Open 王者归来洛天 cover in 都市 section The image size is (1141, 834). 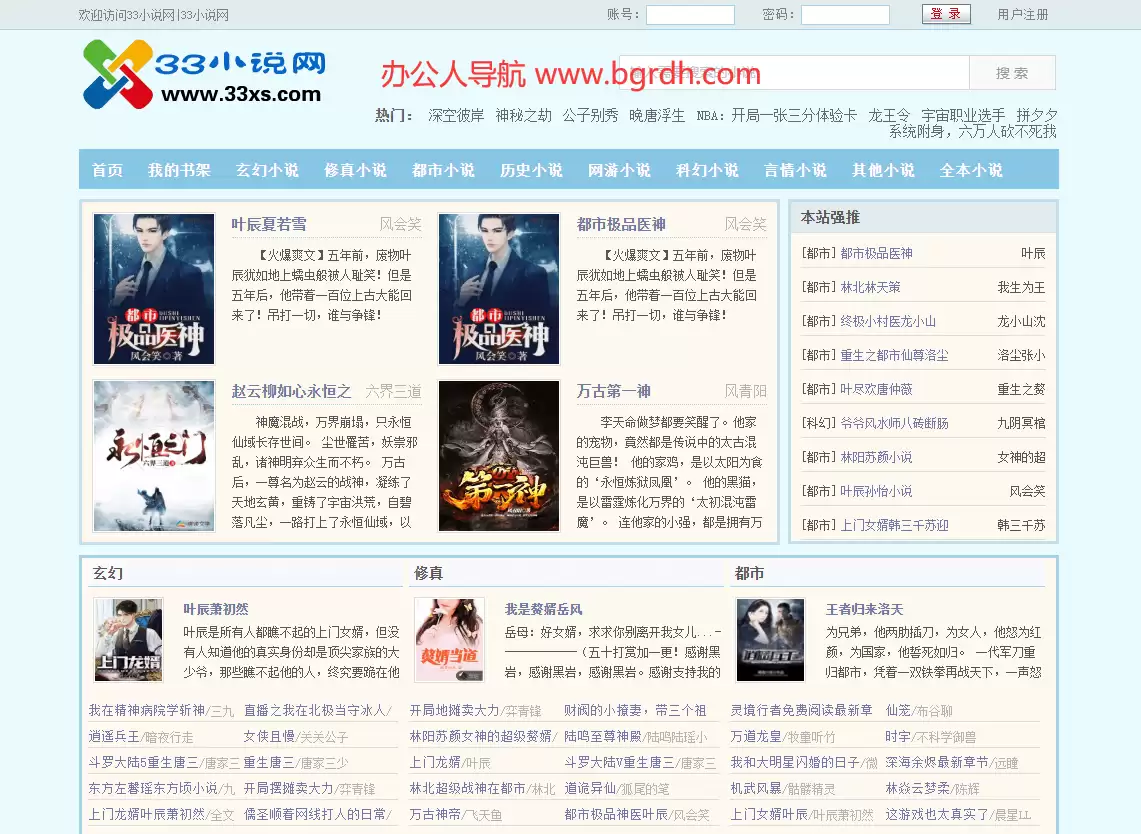(771, 640)
